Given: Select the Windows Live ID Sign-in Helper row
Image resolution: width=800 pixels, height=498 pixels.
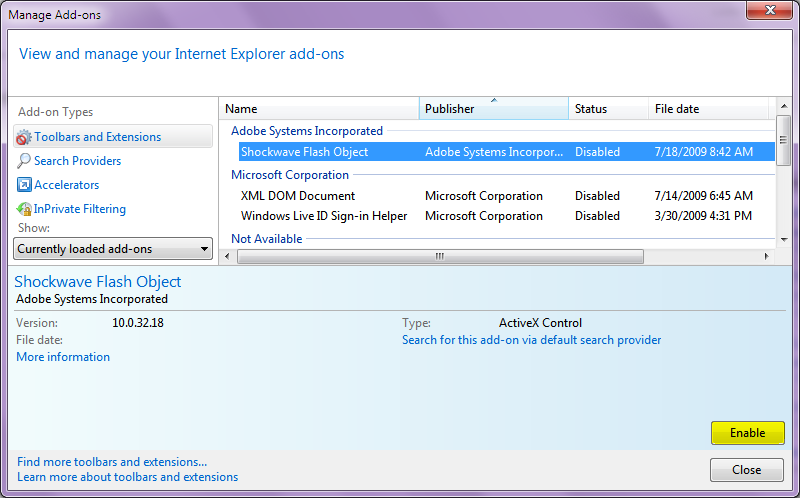Looking at the screenshot, I should point(507,216).
